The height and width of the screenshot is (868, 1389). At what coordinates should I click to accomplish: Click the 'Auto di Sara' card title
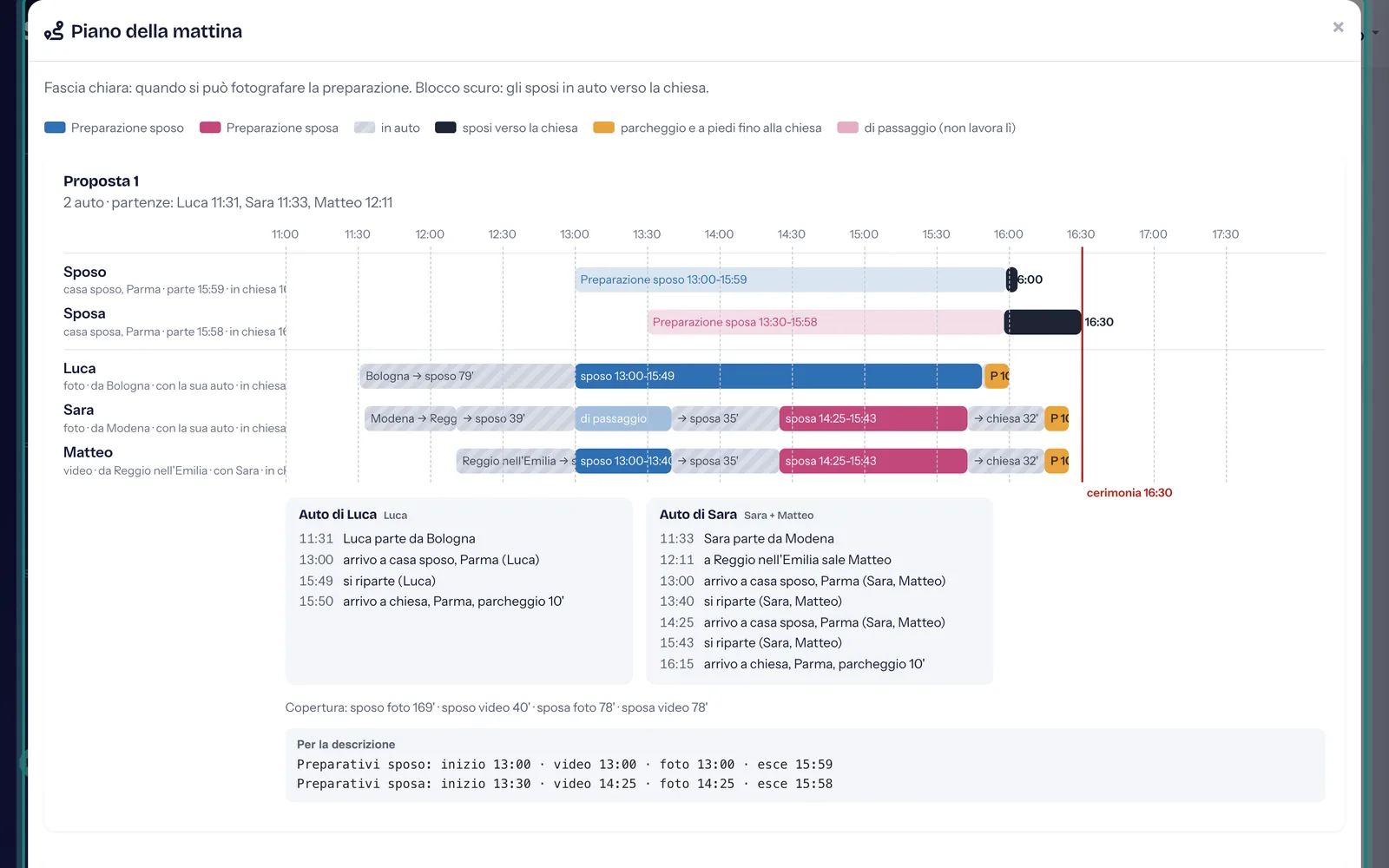coord(698,515)
